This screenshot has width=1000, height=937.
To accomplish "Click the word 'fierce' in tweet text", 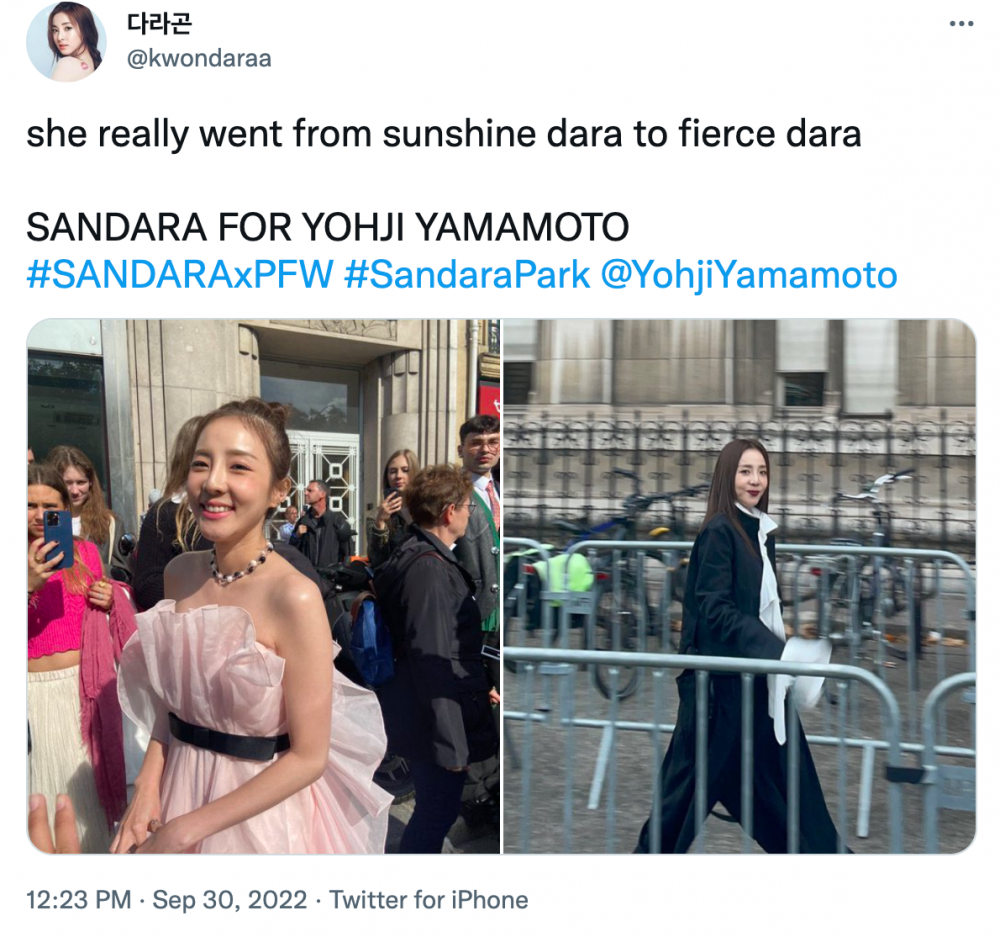I will pos(725,134).
